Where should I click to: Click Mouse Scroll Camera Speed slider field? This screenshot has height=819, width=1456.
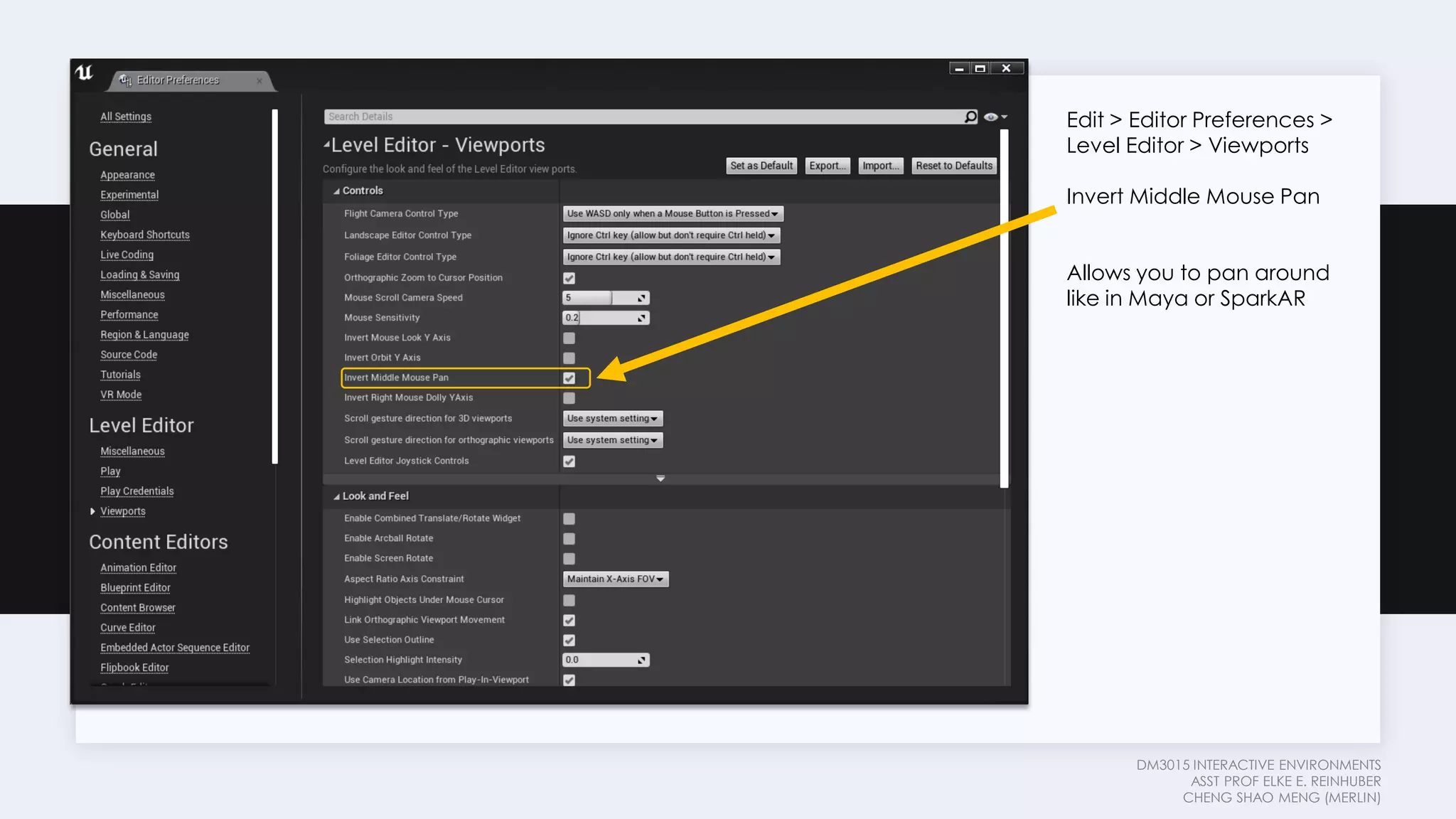click(x=606, y=298)
